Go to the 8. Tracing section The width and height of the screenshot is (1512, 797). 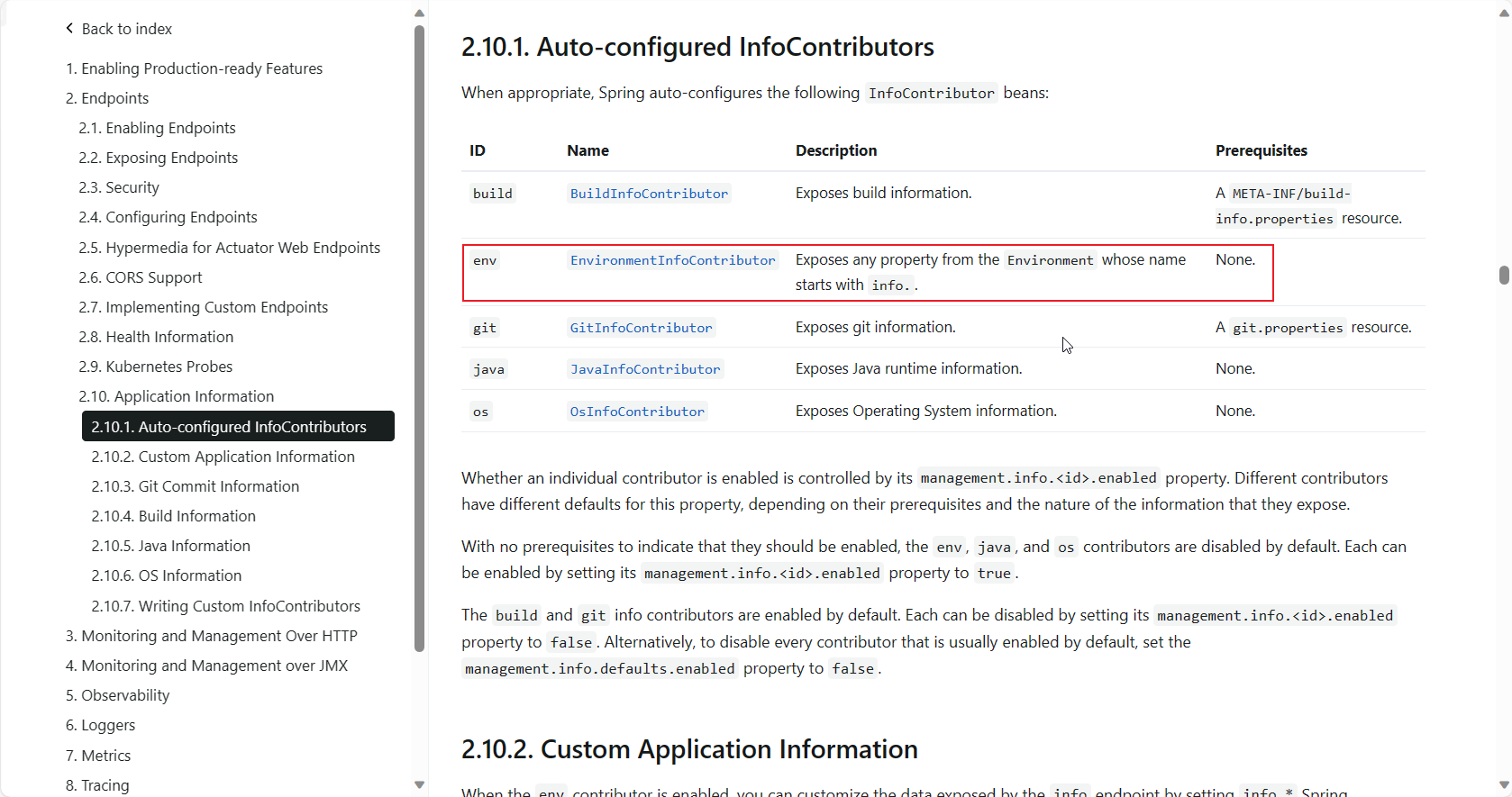[96, 784]
